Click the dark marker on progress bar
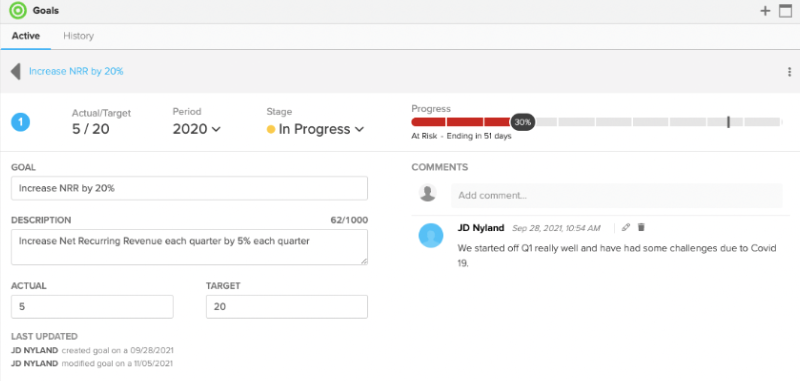 pyautogui.click(x=728, y=122)
